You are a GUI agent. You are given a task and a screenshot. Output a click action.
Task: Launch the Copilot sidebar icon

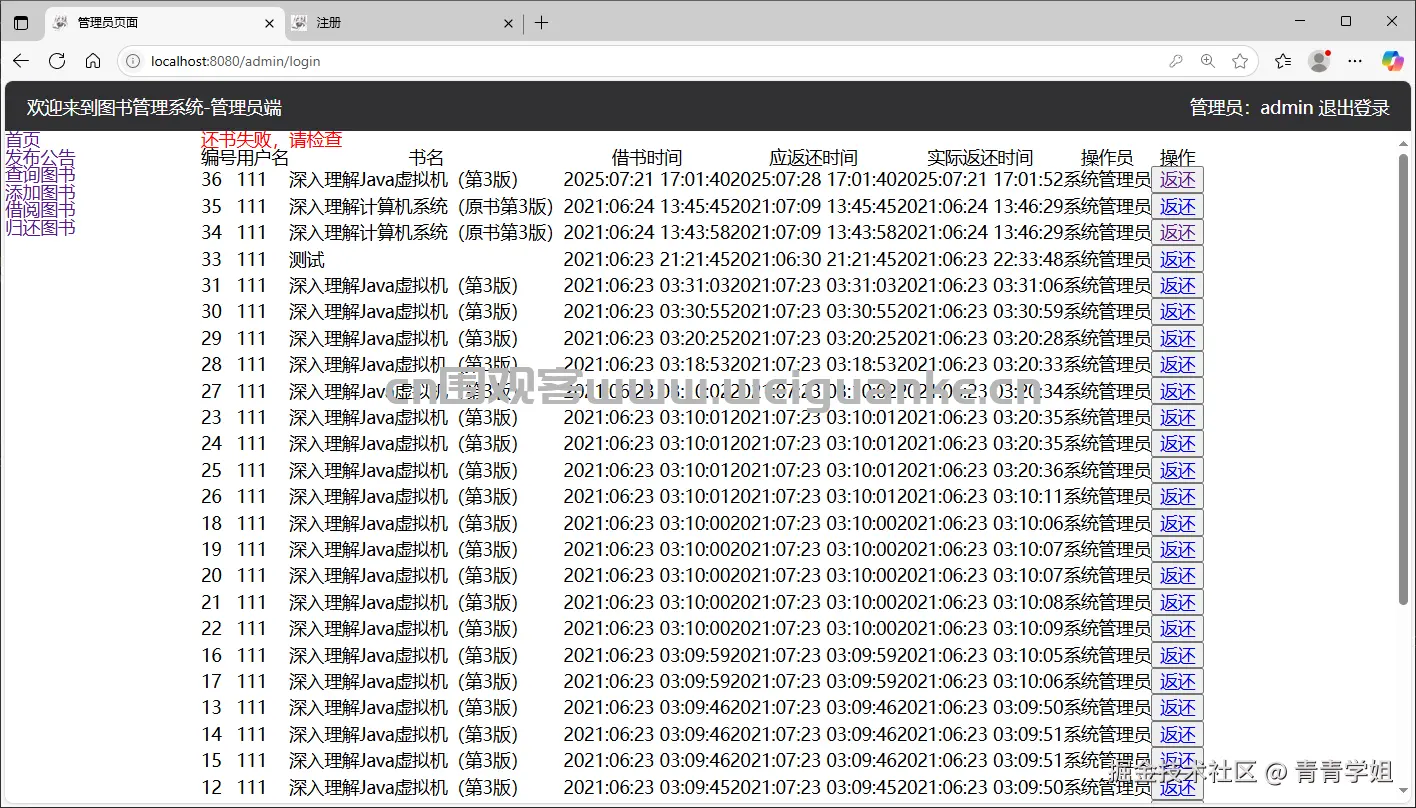coord(1392,61)
